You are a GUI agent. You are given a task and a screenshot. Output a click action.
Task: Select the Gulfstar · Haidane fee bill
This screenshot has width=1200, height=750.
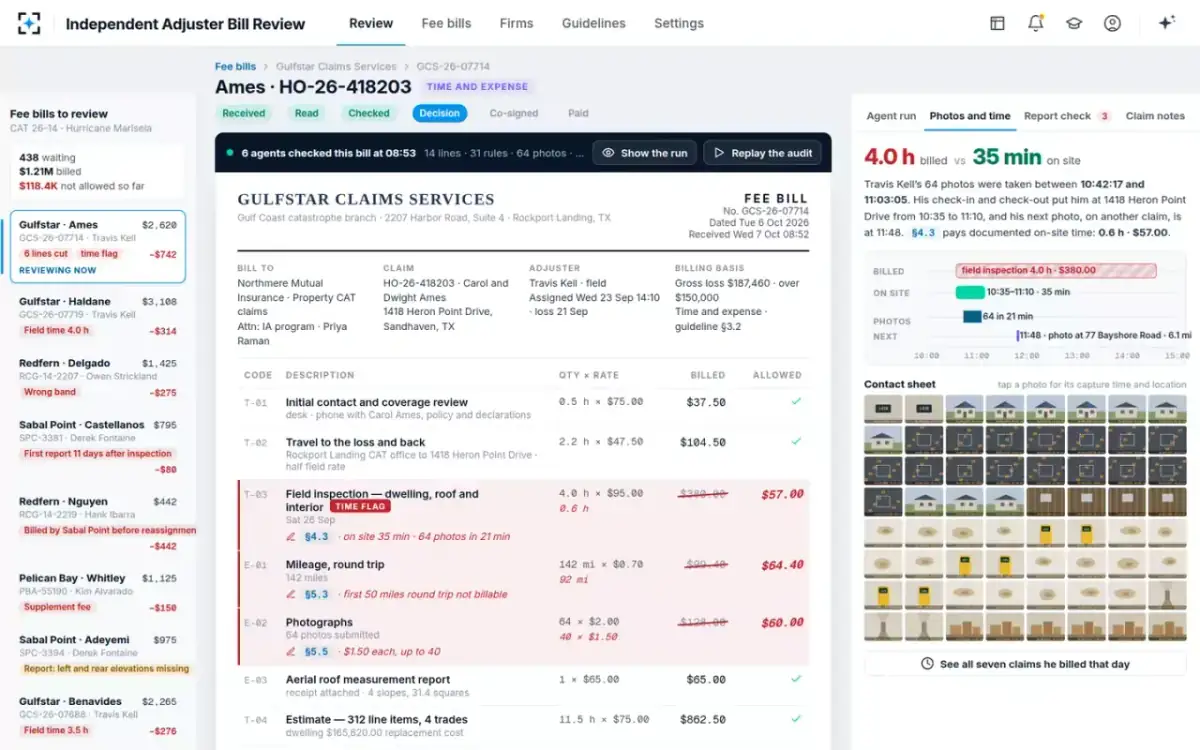click(97, 318)
